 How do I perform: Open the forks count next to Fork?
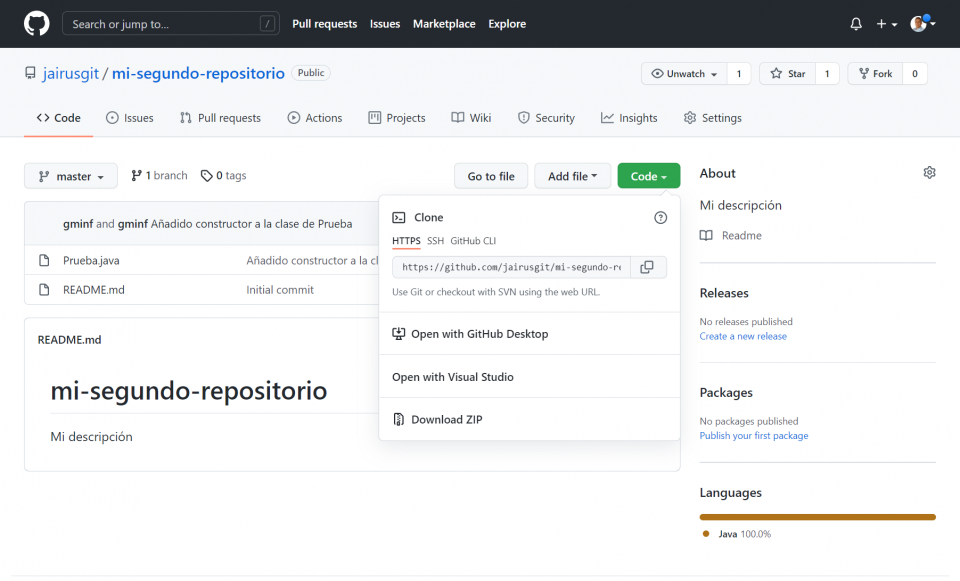point(915,73)
